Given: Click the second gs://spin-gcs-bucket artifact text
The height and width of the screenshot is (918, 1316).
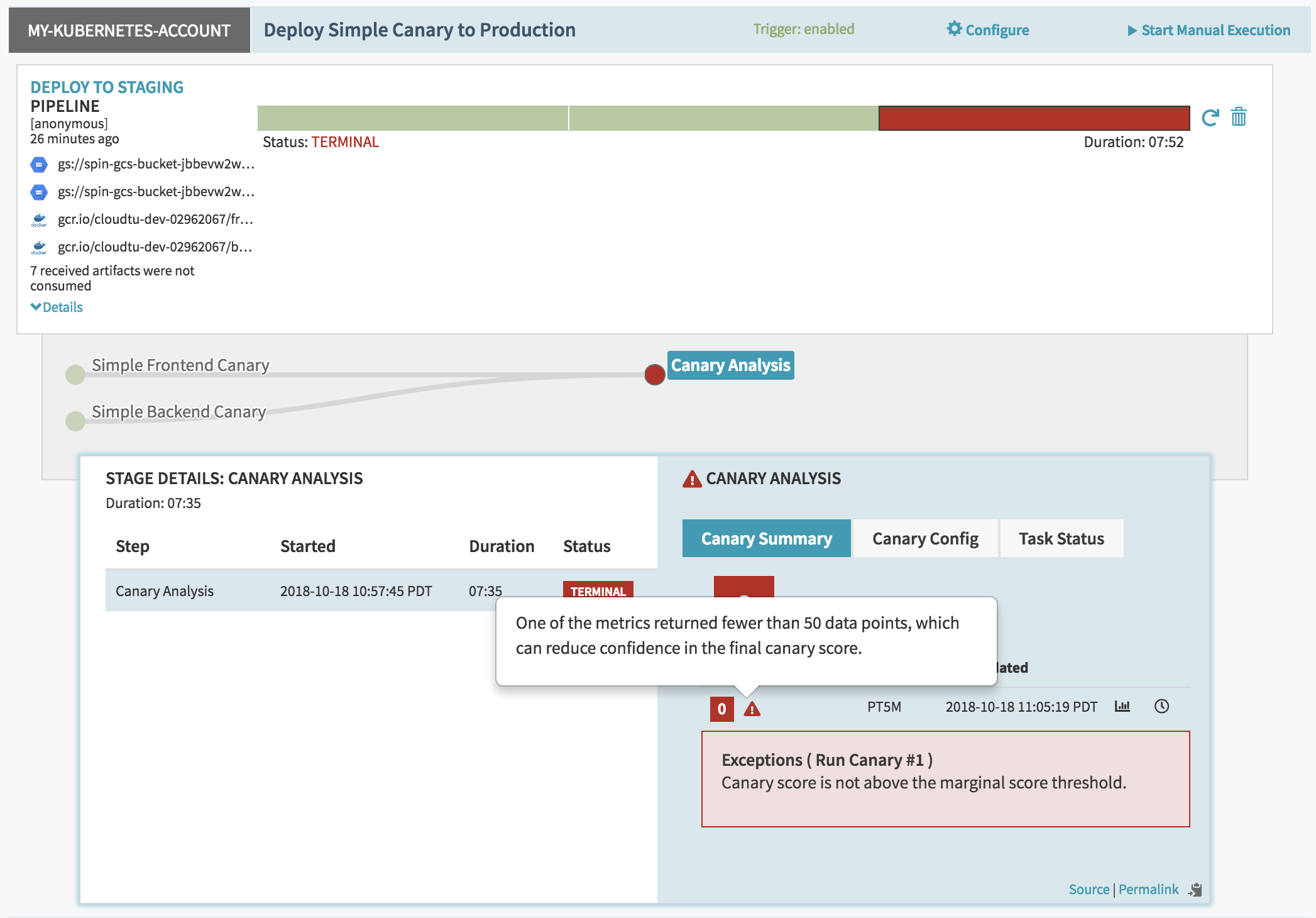Looking at the screenshot, I should (x=156, y=192).
